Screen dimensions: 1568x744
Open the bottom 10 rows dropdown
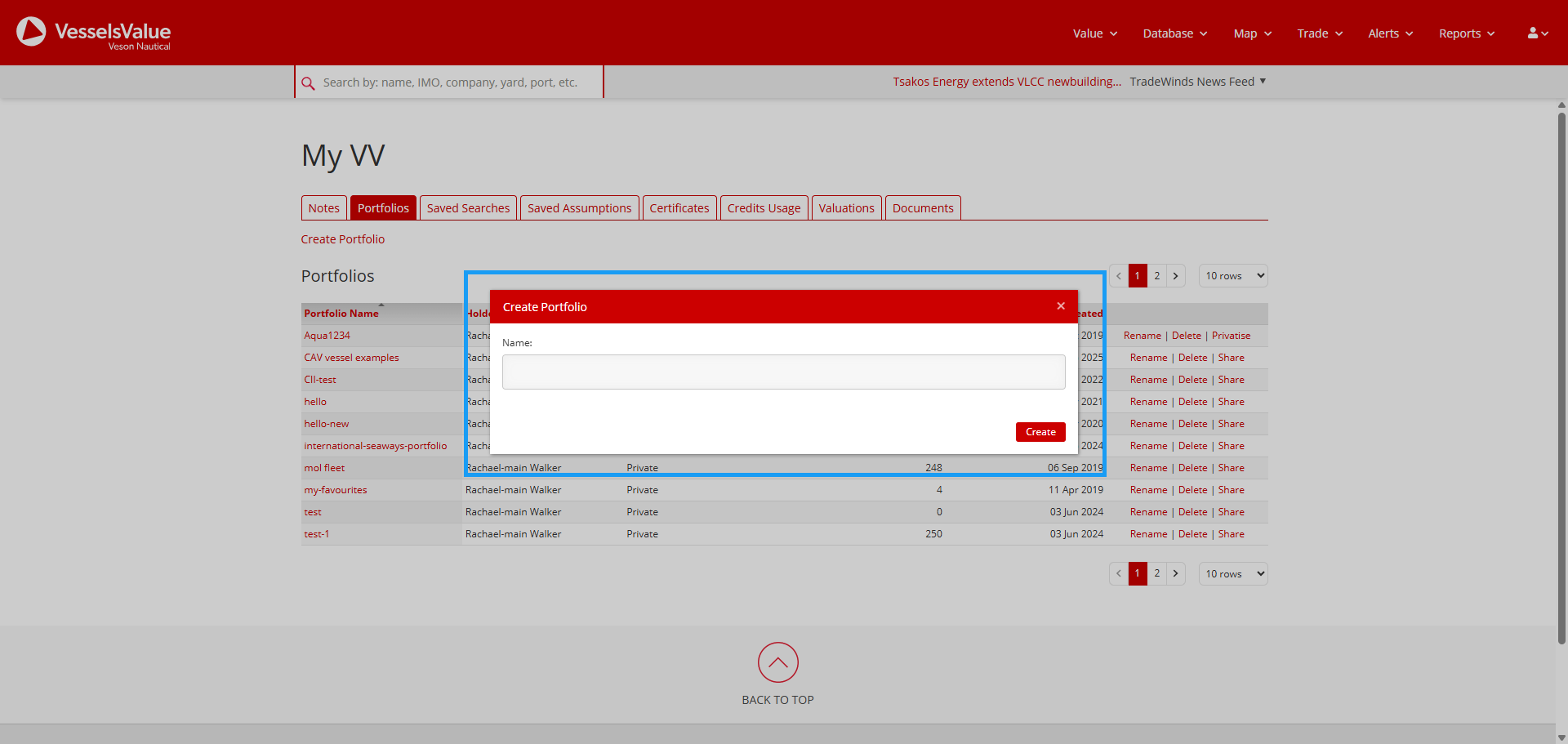tap(1232, 574)
